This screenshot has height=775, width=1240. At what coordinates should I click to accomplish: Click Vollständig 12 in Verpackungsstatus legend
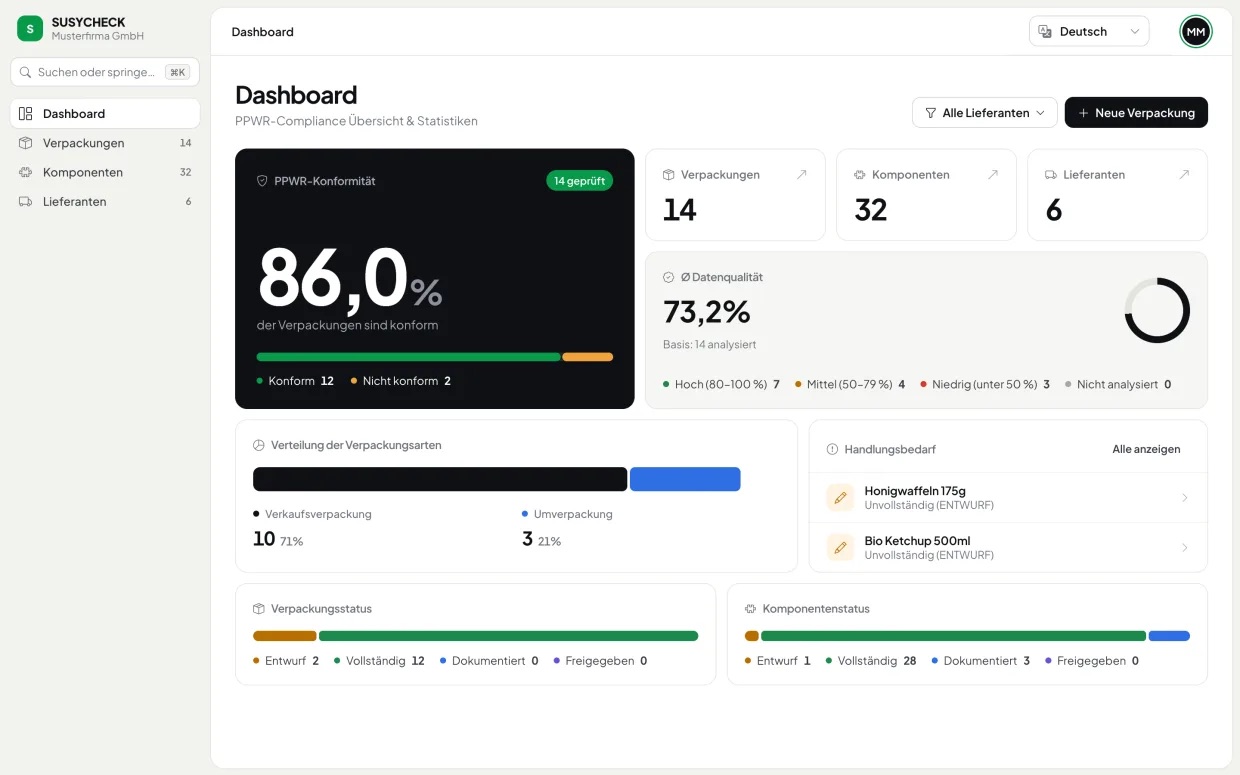pyautogui.click(x=380, y=661)
